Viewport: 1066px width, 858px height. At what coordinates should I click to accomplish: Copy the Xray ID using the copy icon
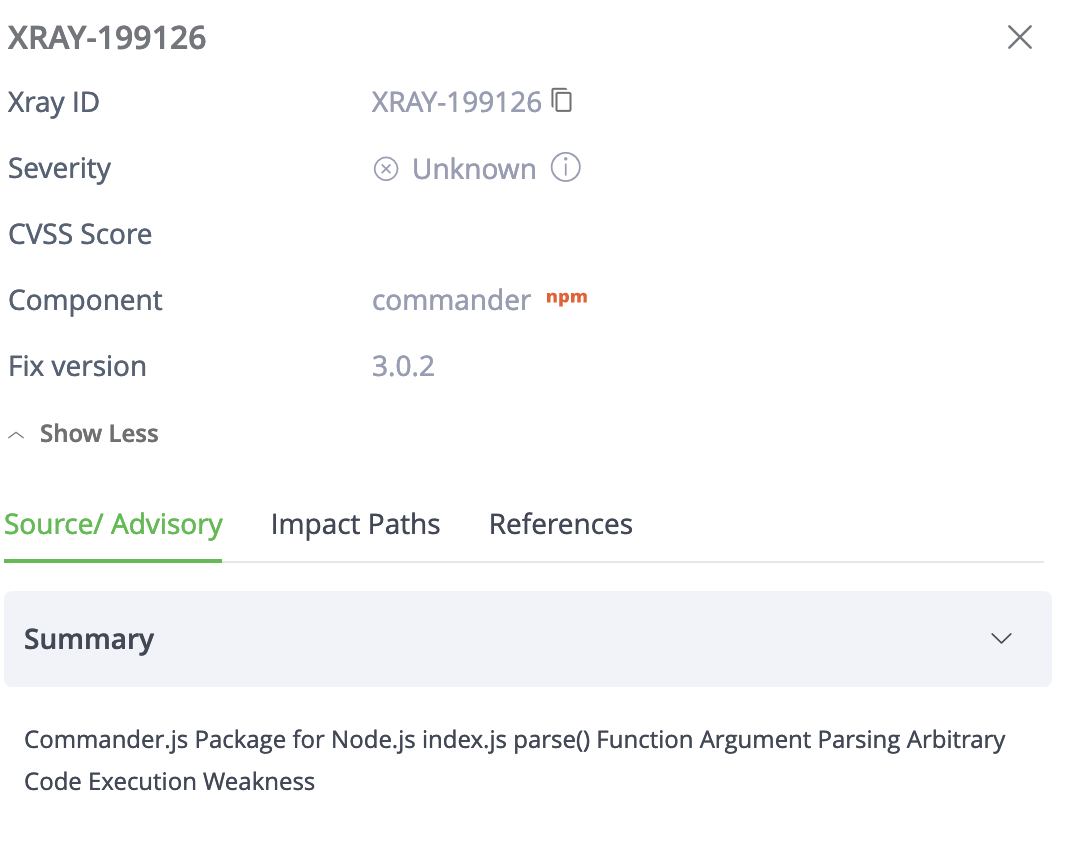(x=563, y=100)
